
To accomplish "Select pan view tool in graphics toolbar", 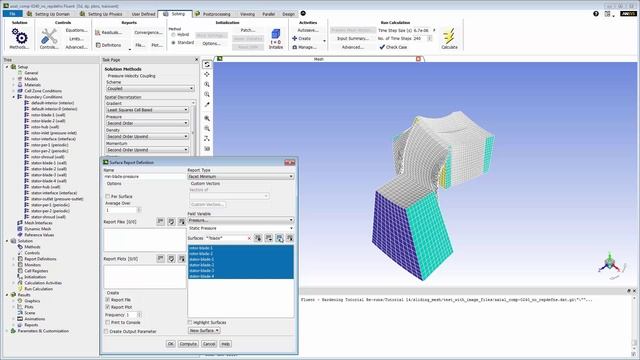I will point(207,74).
